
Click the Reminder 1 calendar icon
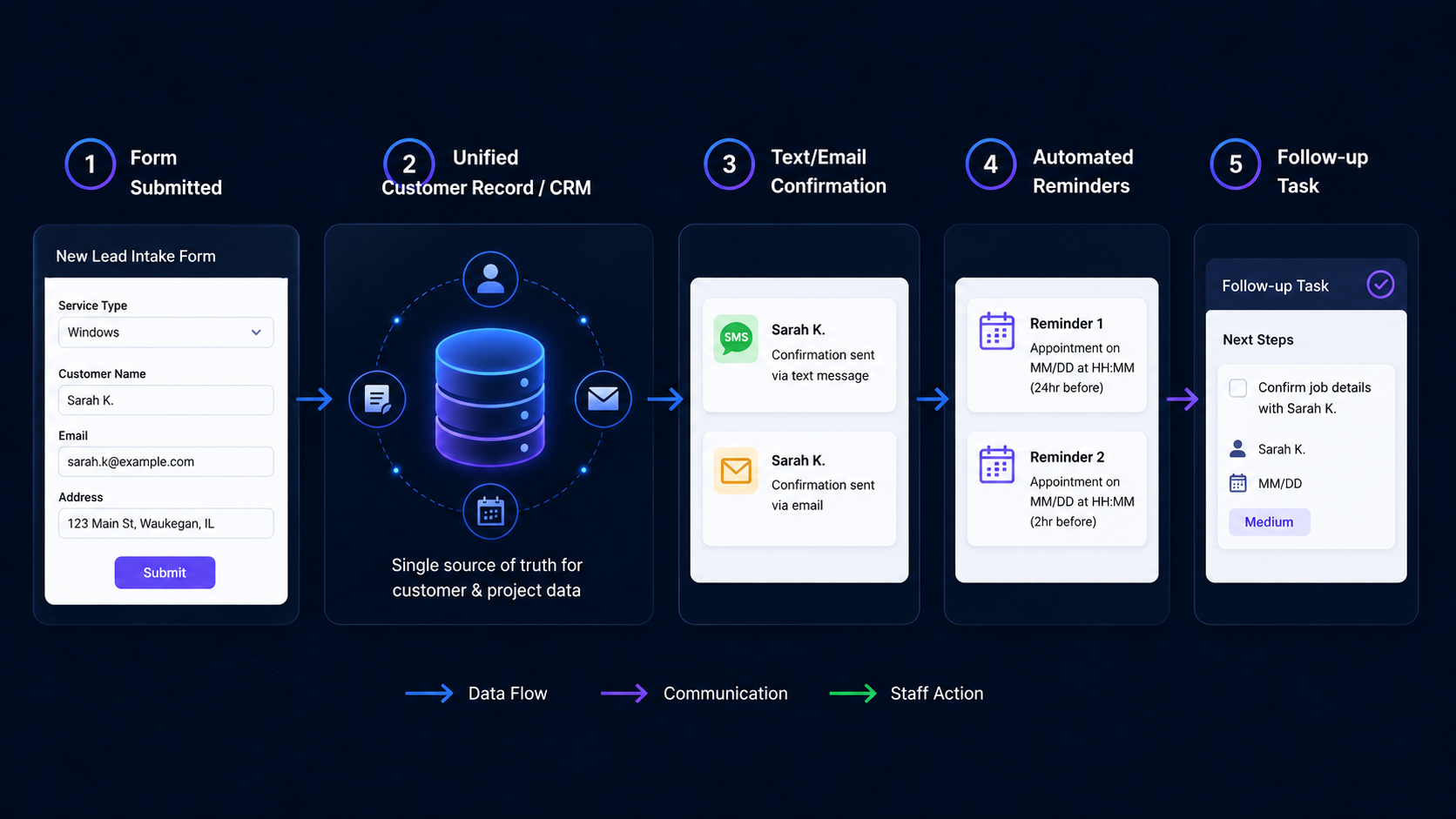pyautogui.click(x=997, y=331)
